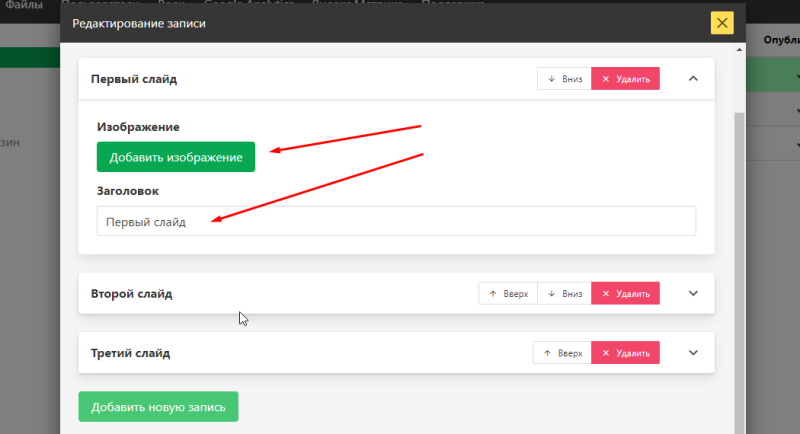Delete the third slide

point(625,353)
